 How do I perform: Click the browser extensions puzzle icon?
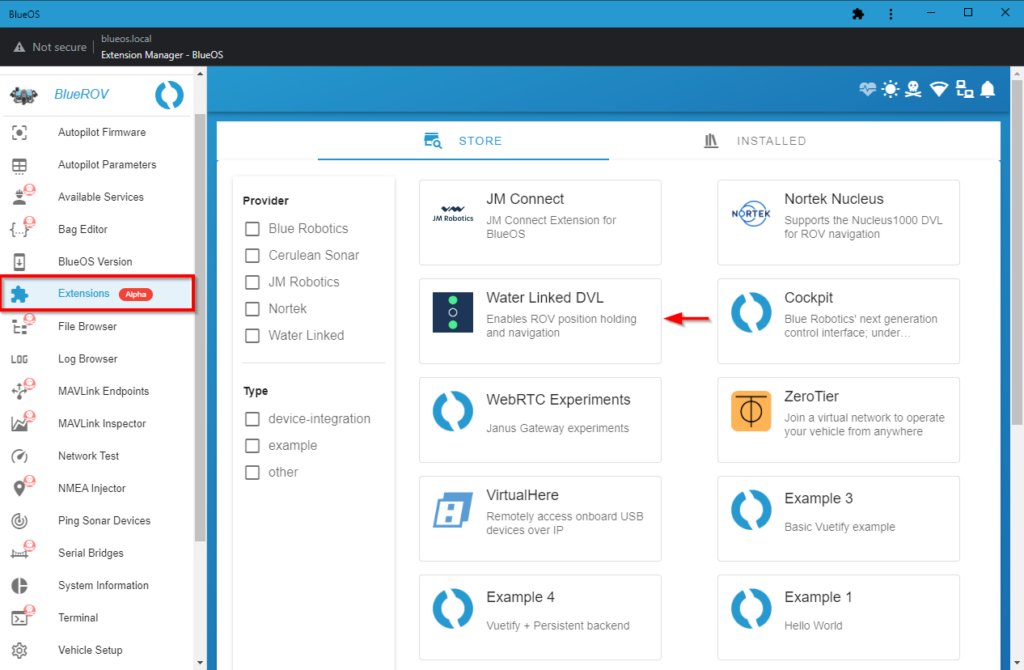point(857,14)
